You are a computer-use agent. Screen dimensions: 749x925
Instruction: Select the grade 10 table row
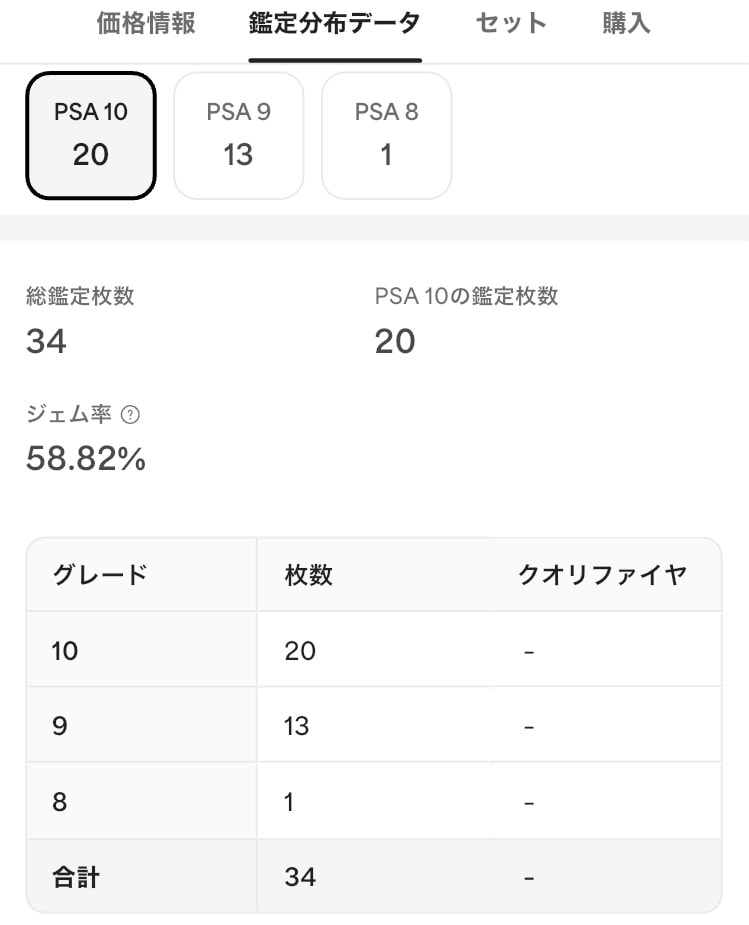tap(374, 650)
